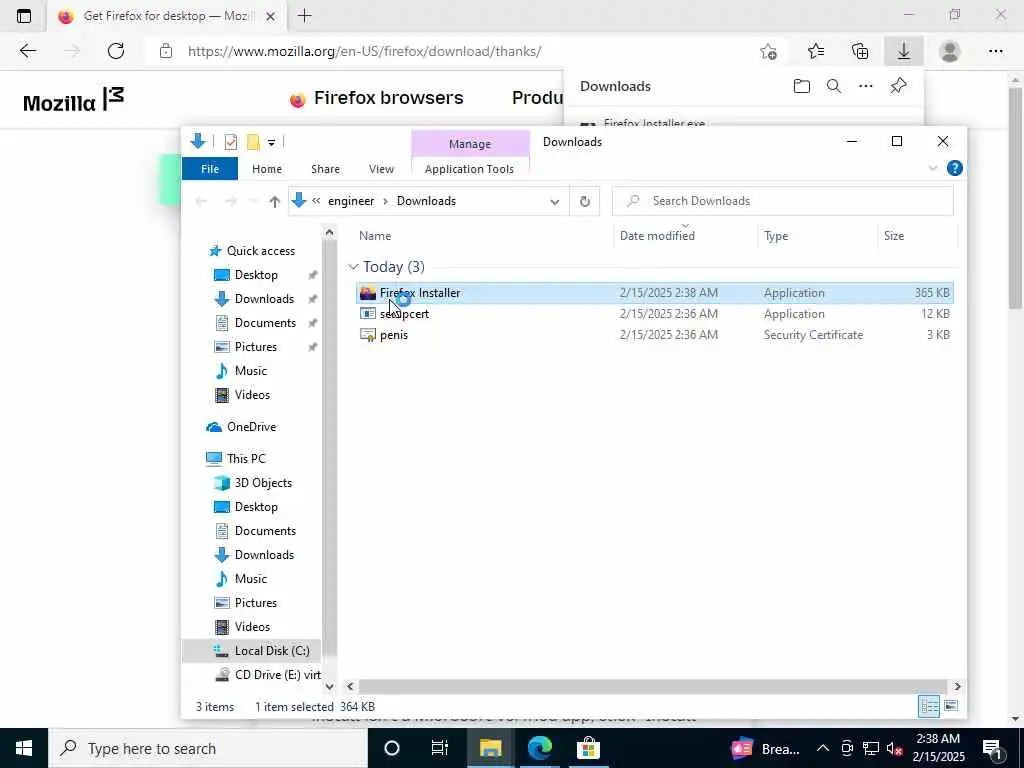Open pinned Desktop under Quick access

click(x=256, y=275)
